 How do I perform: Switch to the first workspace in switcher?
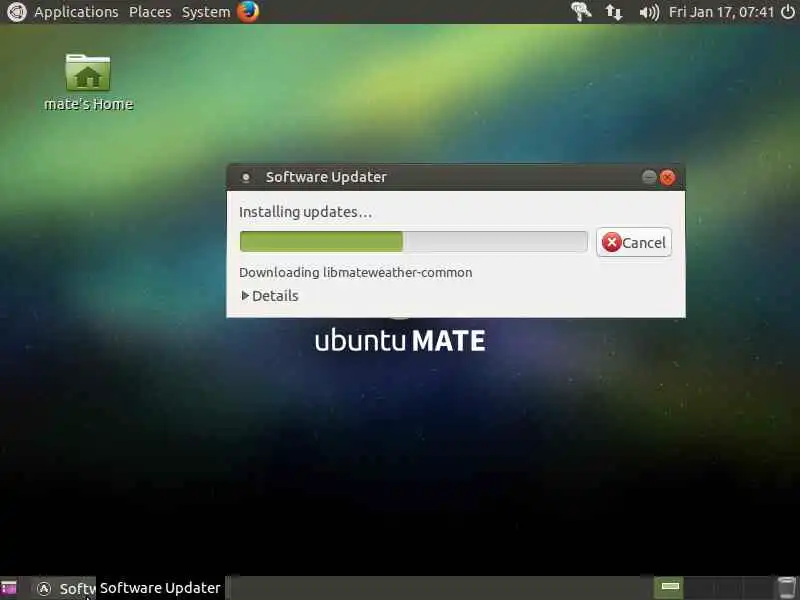[x=669, y=588]
